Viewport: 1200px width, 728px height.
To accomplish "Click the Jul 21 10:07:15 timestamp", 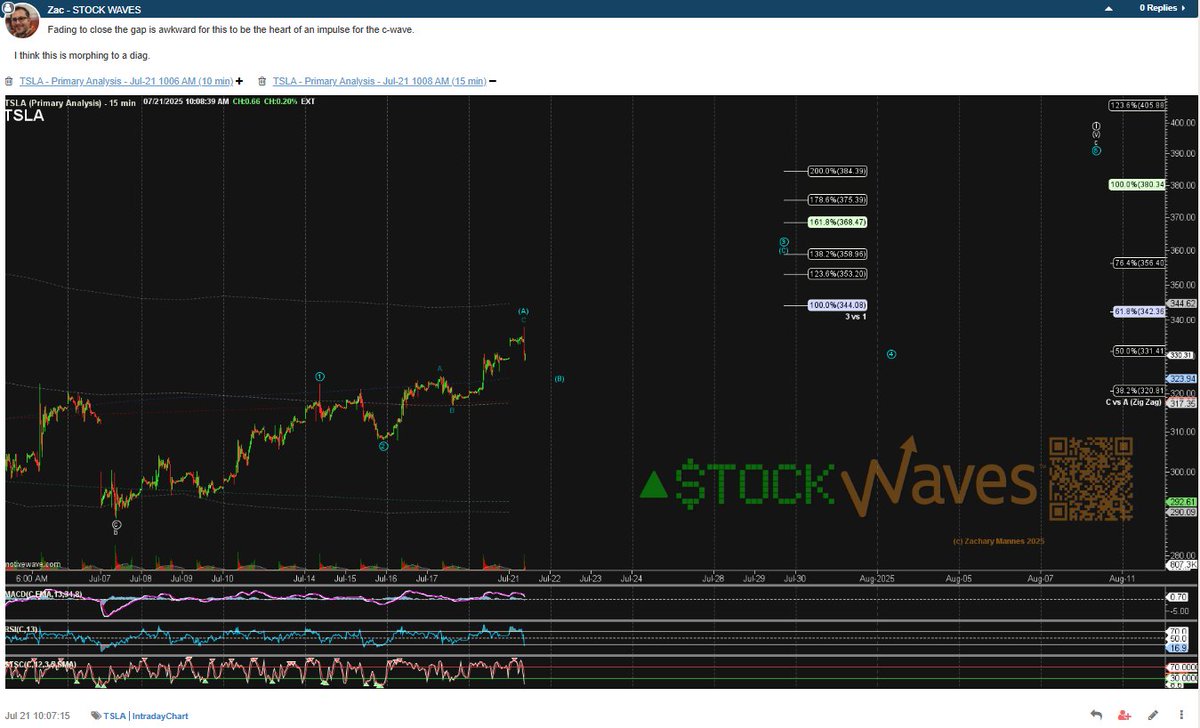I will tap(35, 716).
